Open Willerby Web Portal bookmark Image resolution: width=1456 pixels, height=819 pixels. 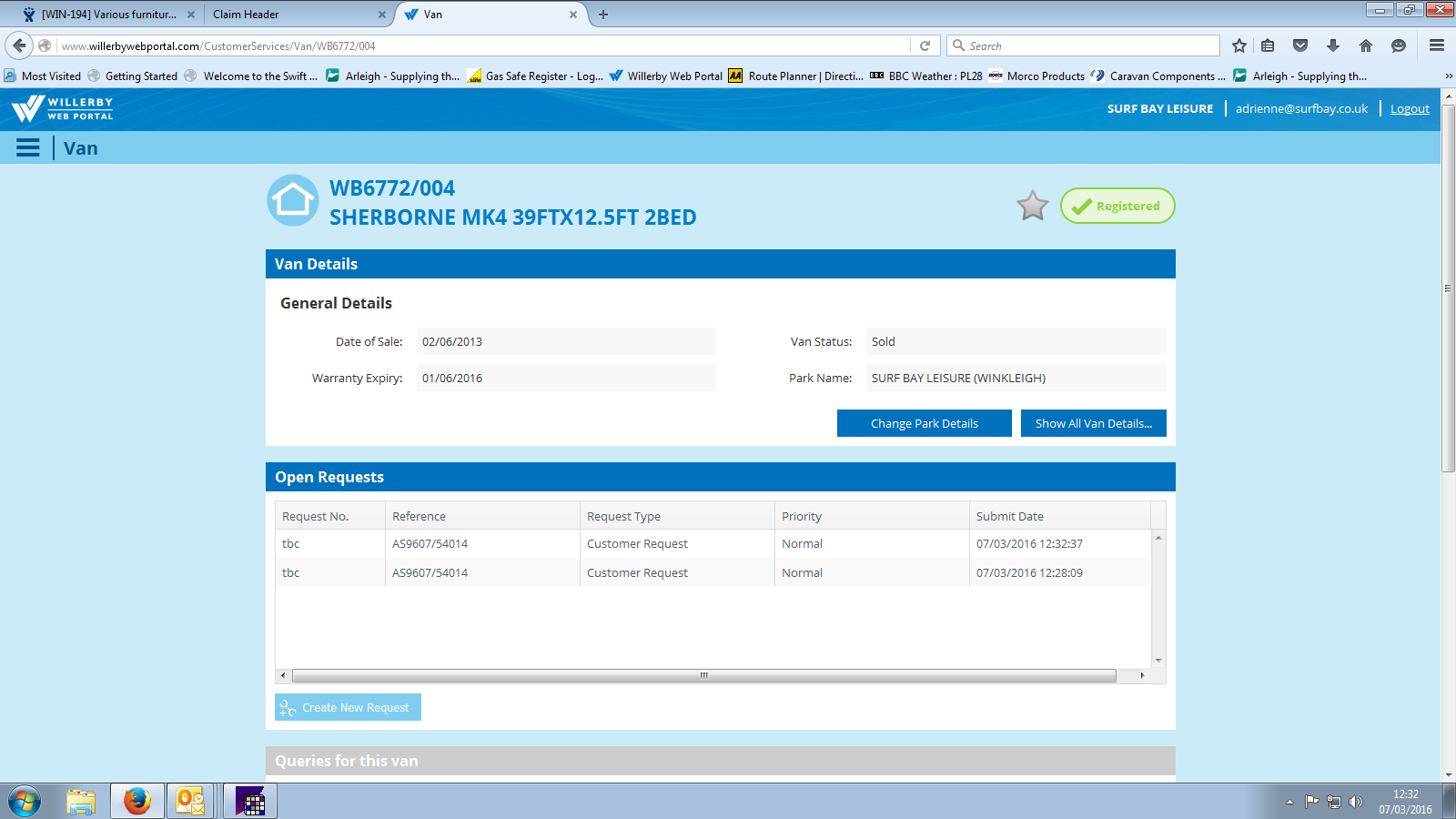pyautogui.click(x=666, y=76)
